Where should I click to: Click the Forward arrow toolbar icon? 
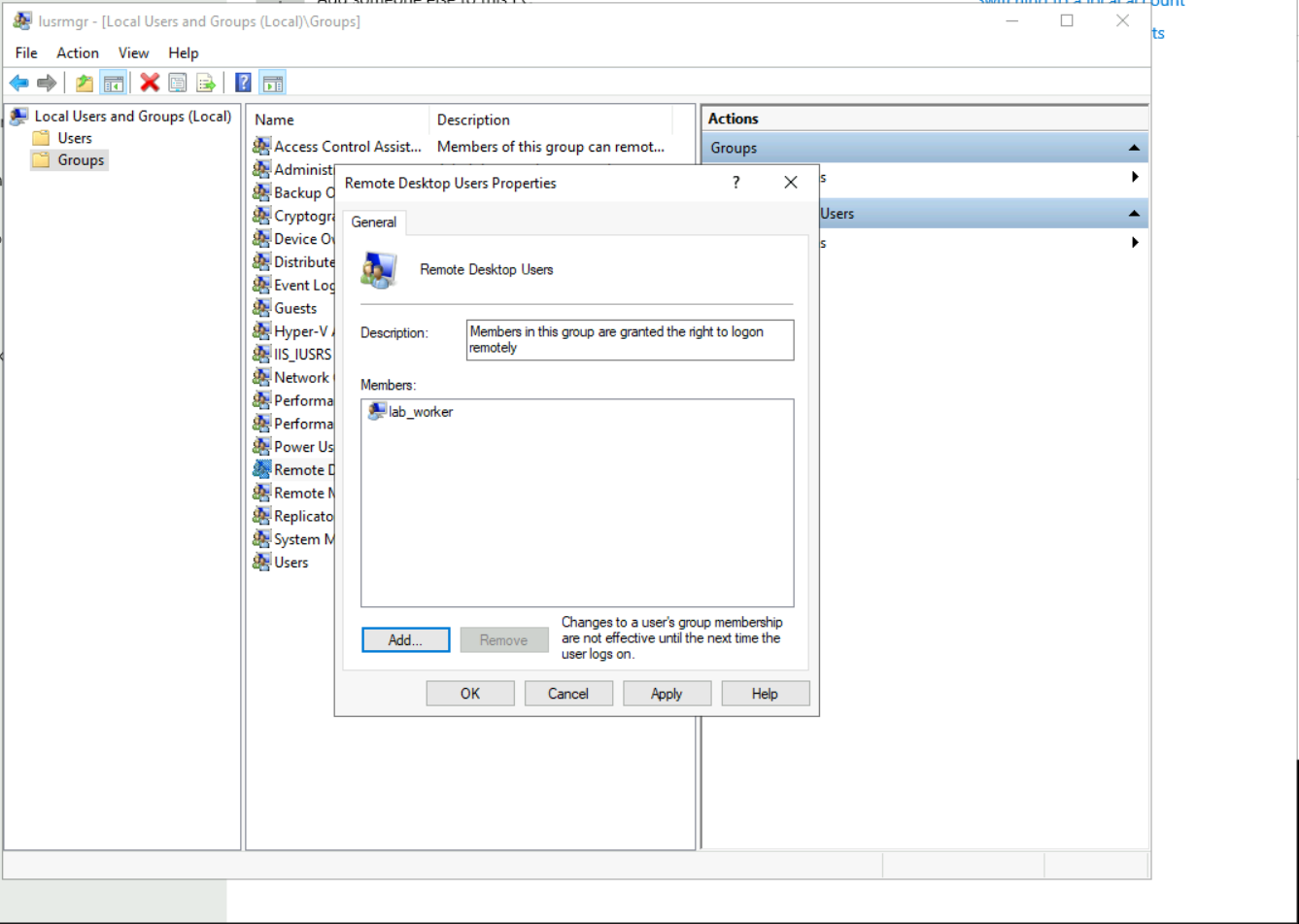pos(47,83)
